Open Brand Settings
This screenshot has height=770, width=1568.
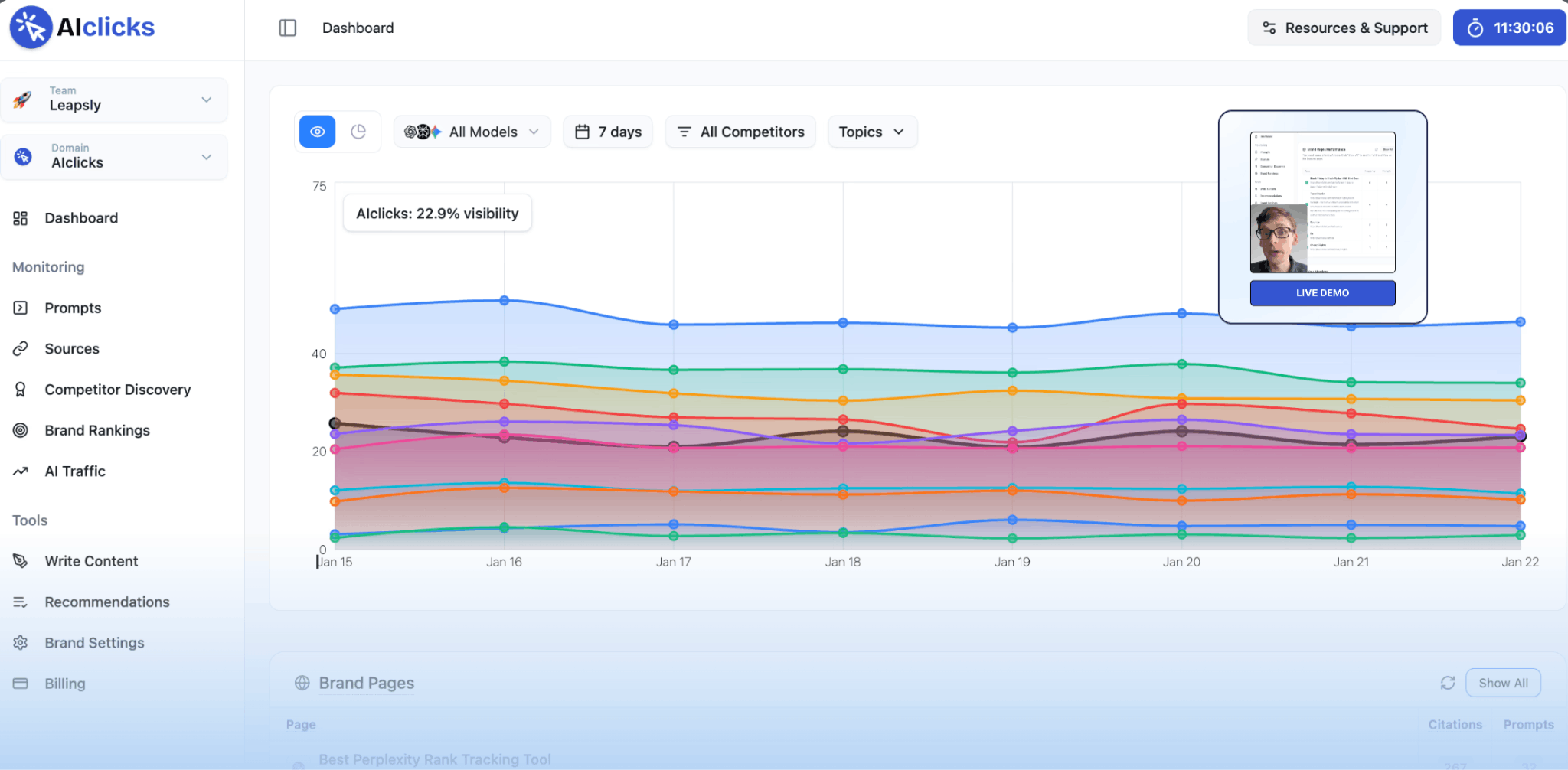click(94, 642)
